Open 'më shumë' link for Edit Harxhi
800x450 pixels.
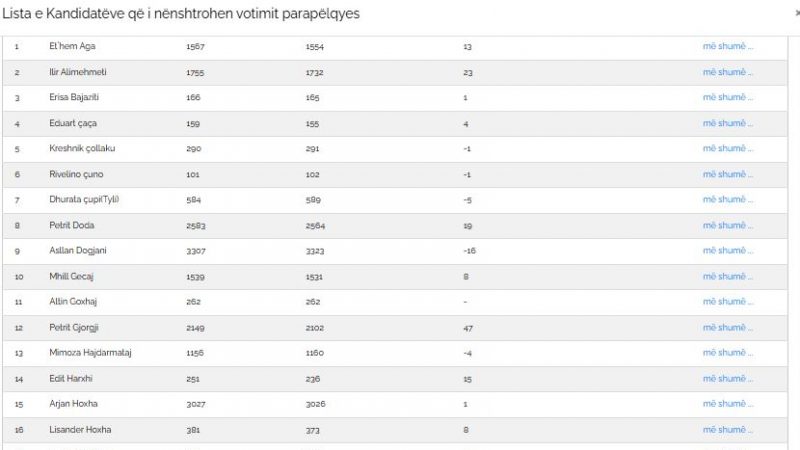coord(728,379)
